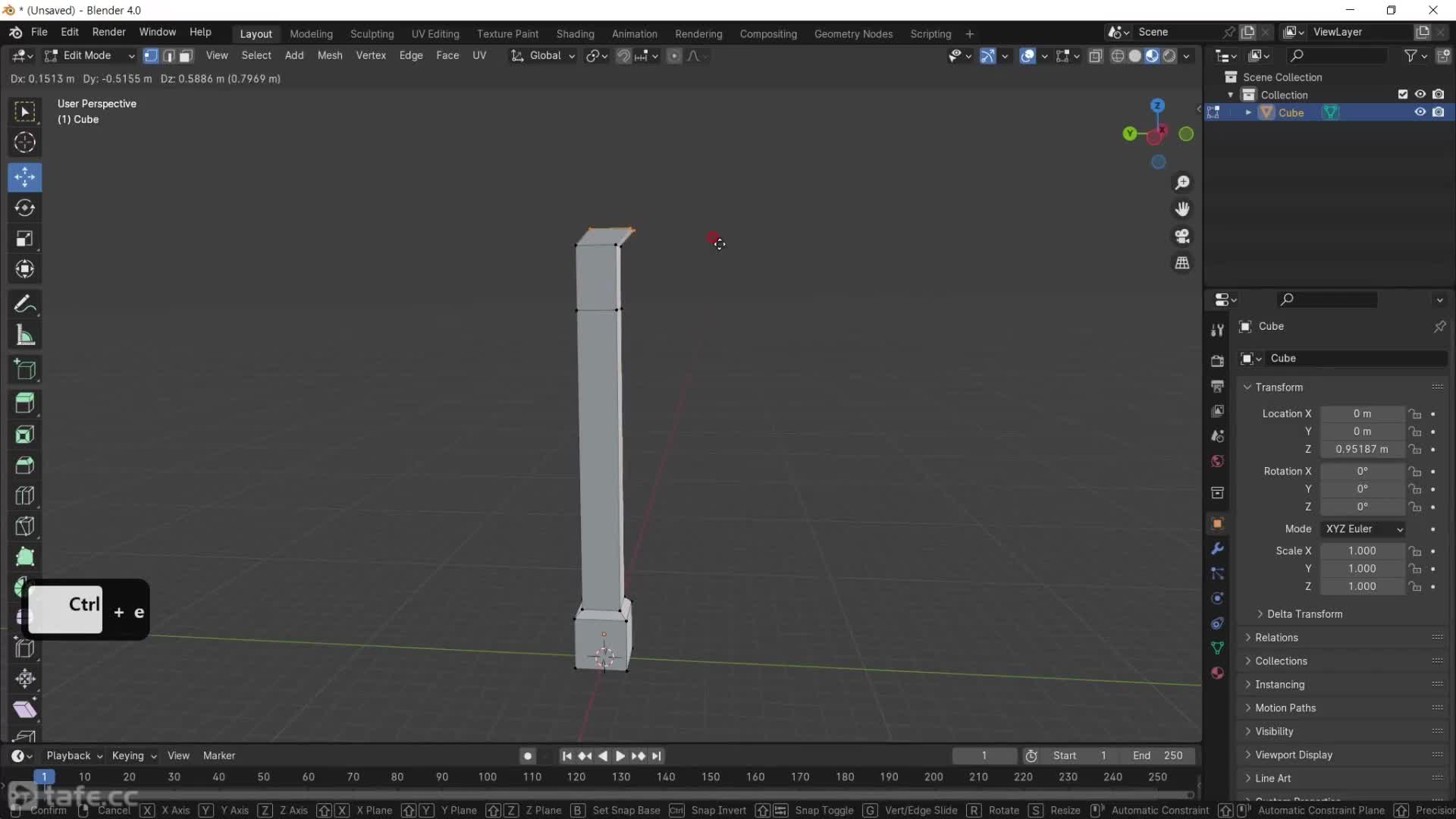Image resolution: width=1456 pixels, height=819 pixels.
Task: Switch to face select mode
Action: [186, 55]
